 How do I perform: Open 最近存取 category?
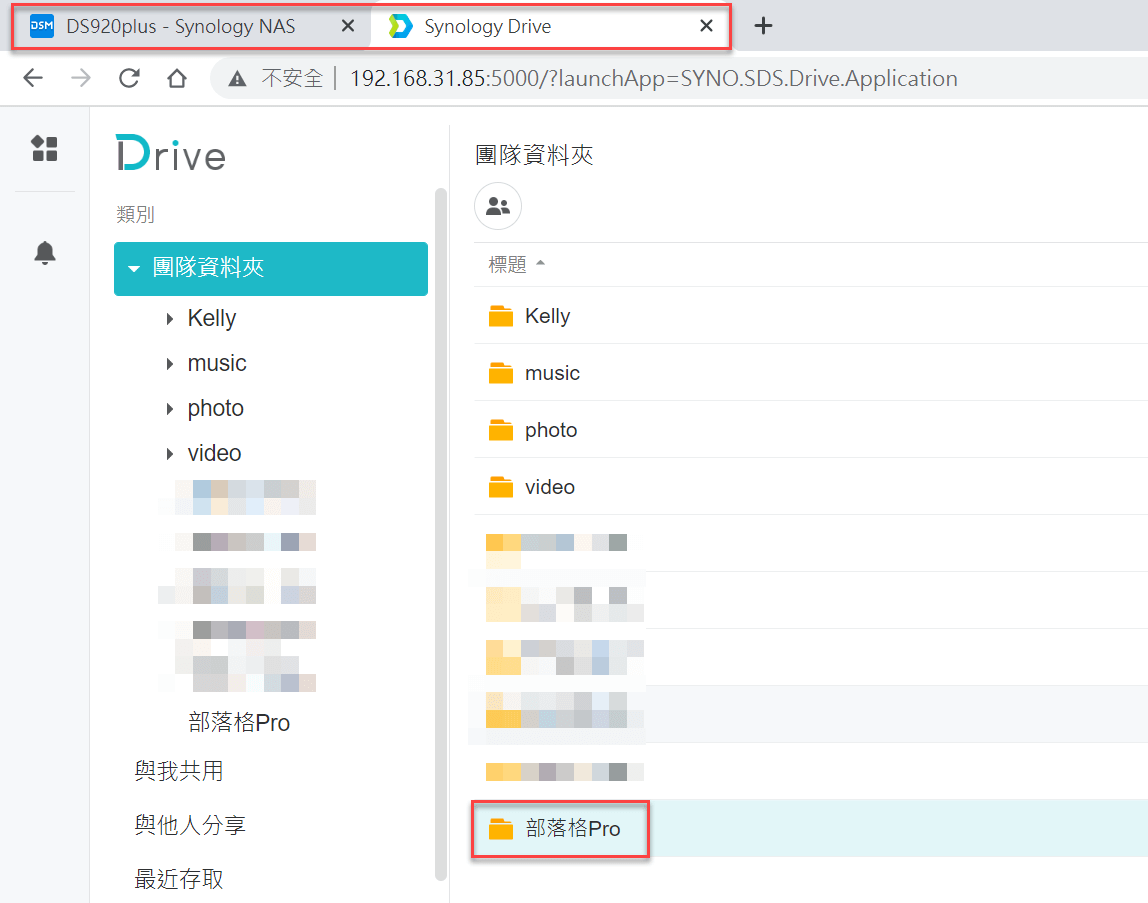tap(179, 879)
